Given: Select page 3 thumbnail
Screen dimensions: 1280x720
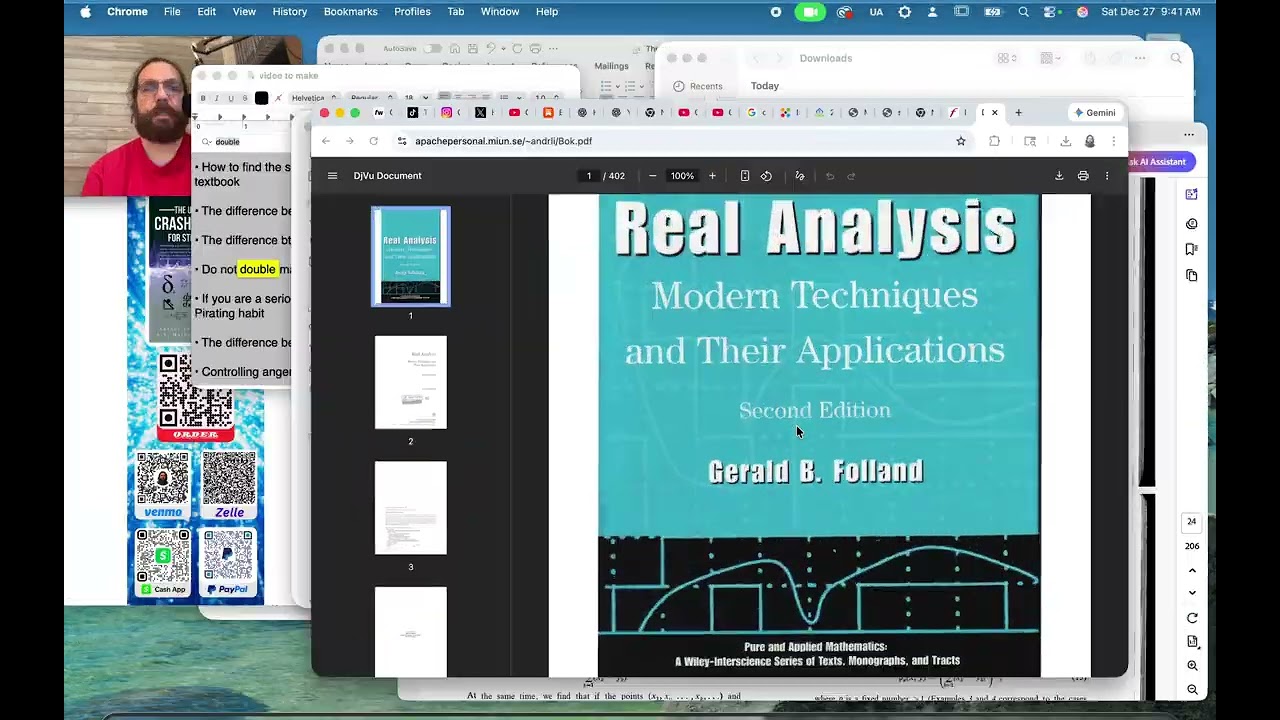Looking at the screenshot, I should [x=411, y=508].
